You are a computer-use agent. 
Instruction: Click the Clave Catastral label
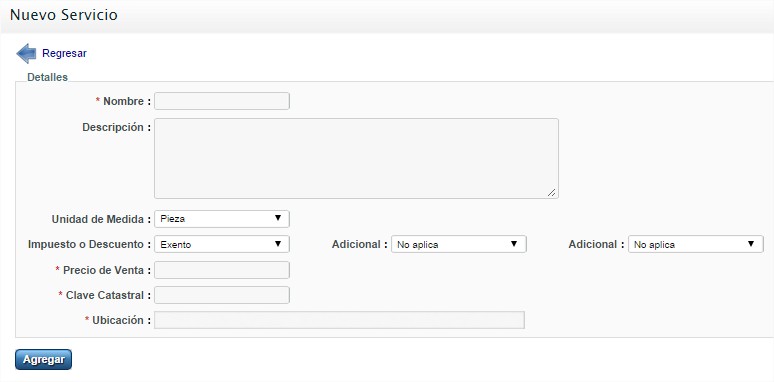[105, 295]
